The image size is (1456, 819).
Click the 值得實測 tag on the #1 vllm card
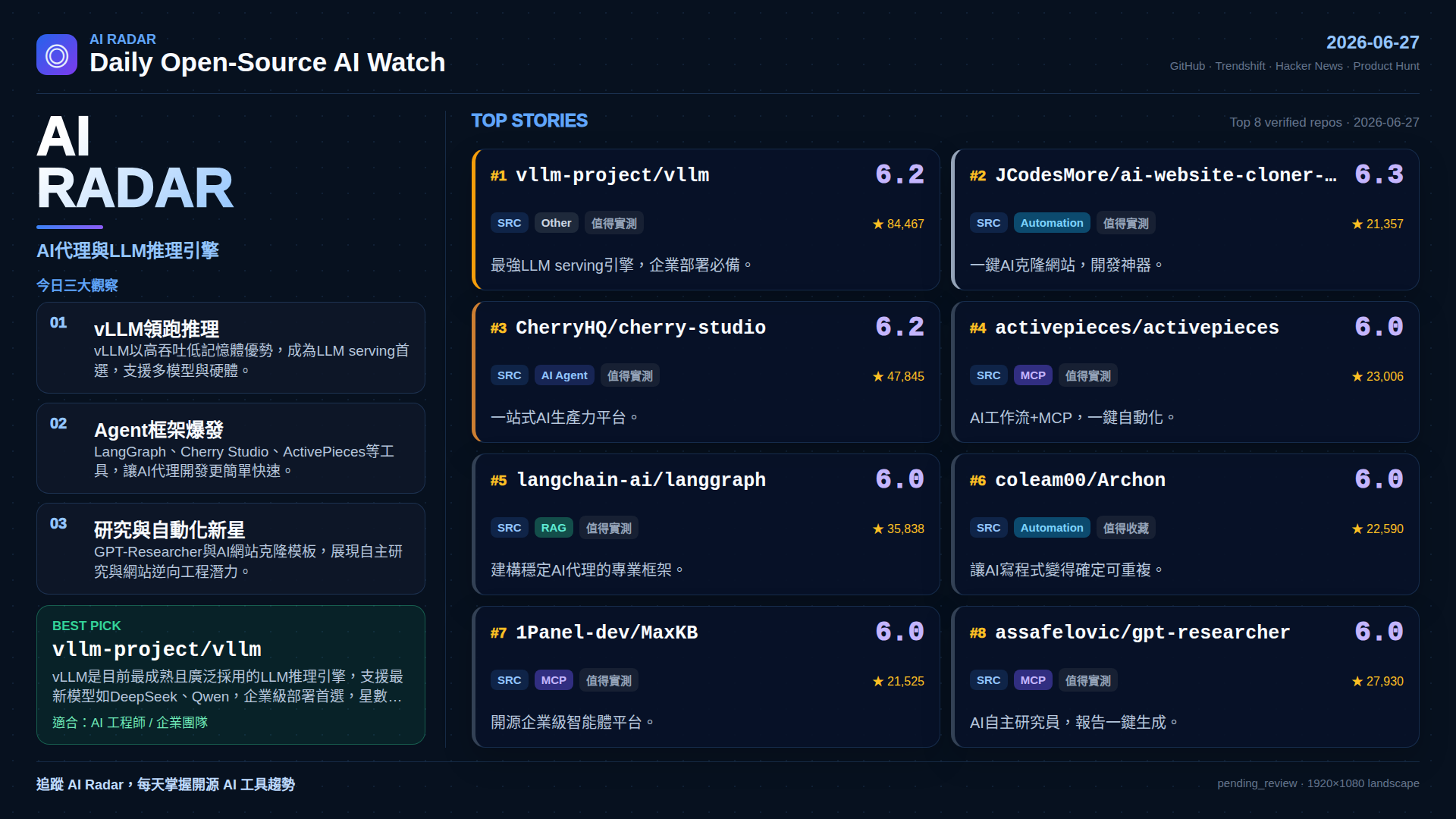coord(614,223)
